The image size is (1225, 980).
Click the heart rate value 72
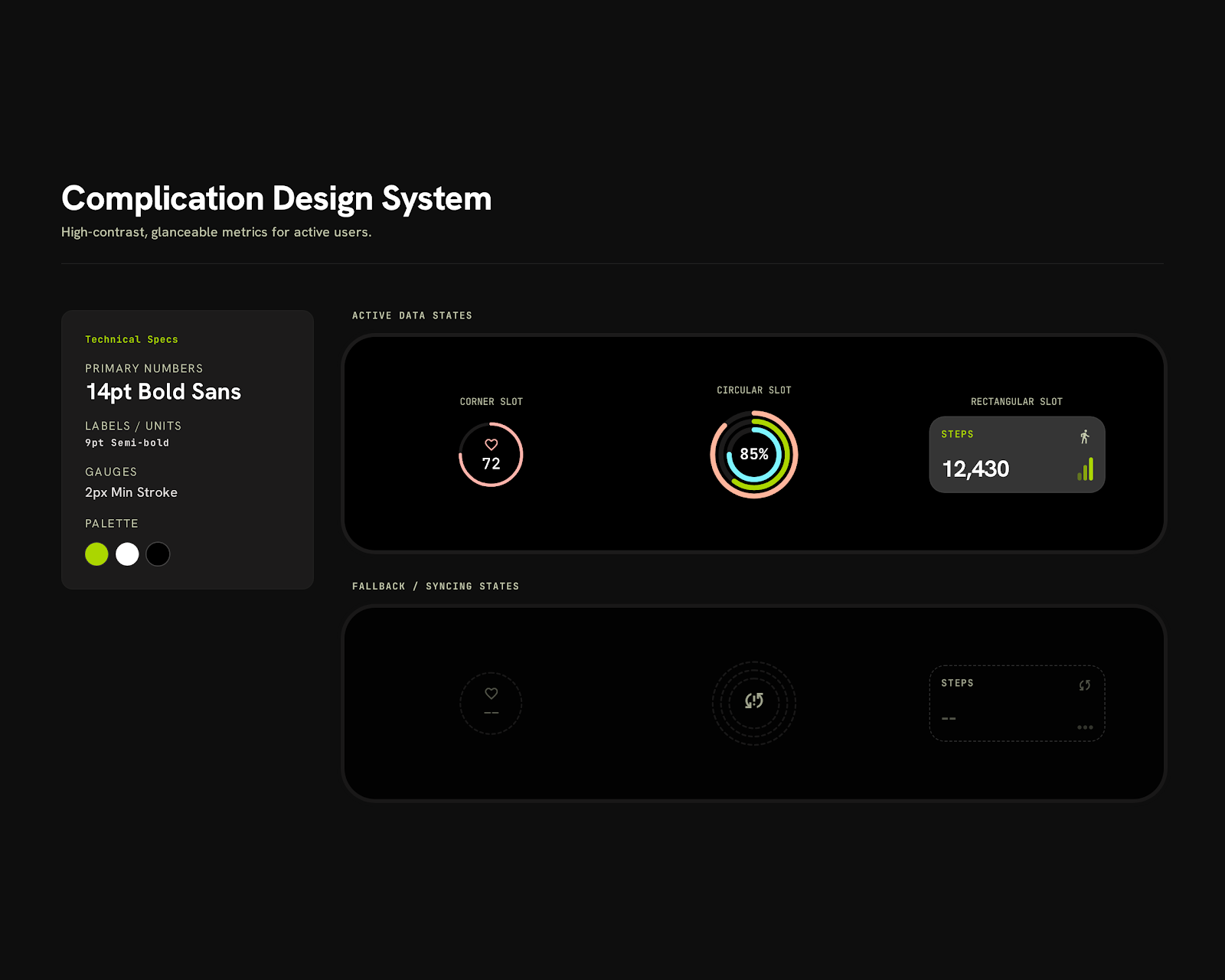(492, 464)
